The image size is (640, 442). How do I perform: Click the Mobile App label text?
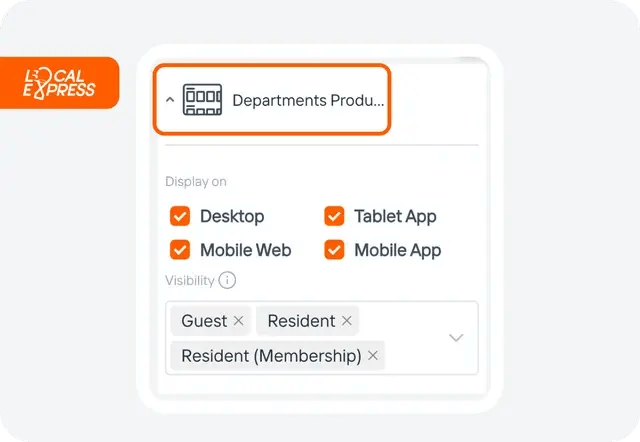click(x=398, y=250)
